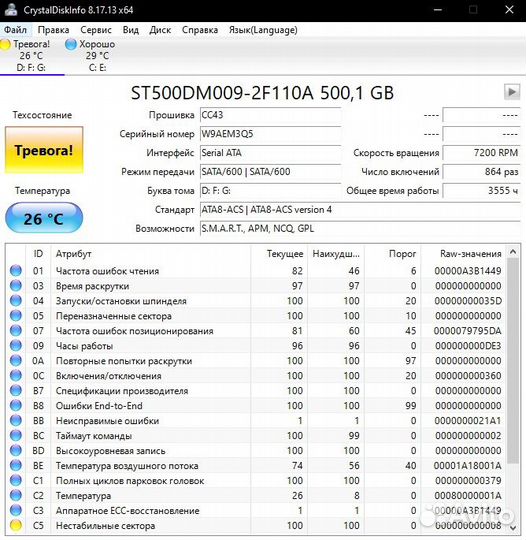The image size is (526, 540).
Task: Click the Атрибут column header
Action: [x=151, y=254]
